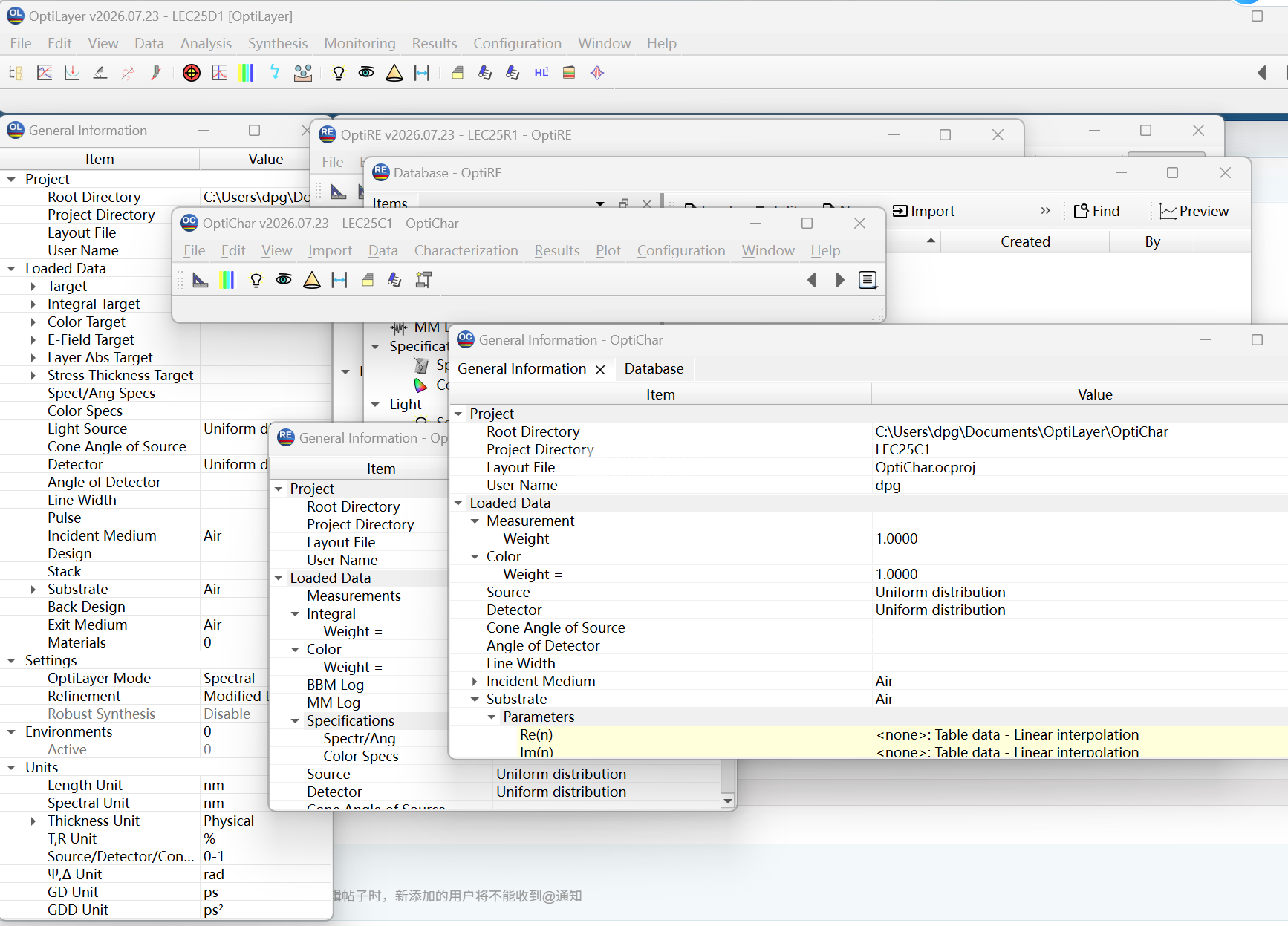Image resolution: width=1288 pixels, height=926 pixels.
Task: Click the yellow layer sheets icon in OptiLayer toolbar
Action: tap(458, 73)
